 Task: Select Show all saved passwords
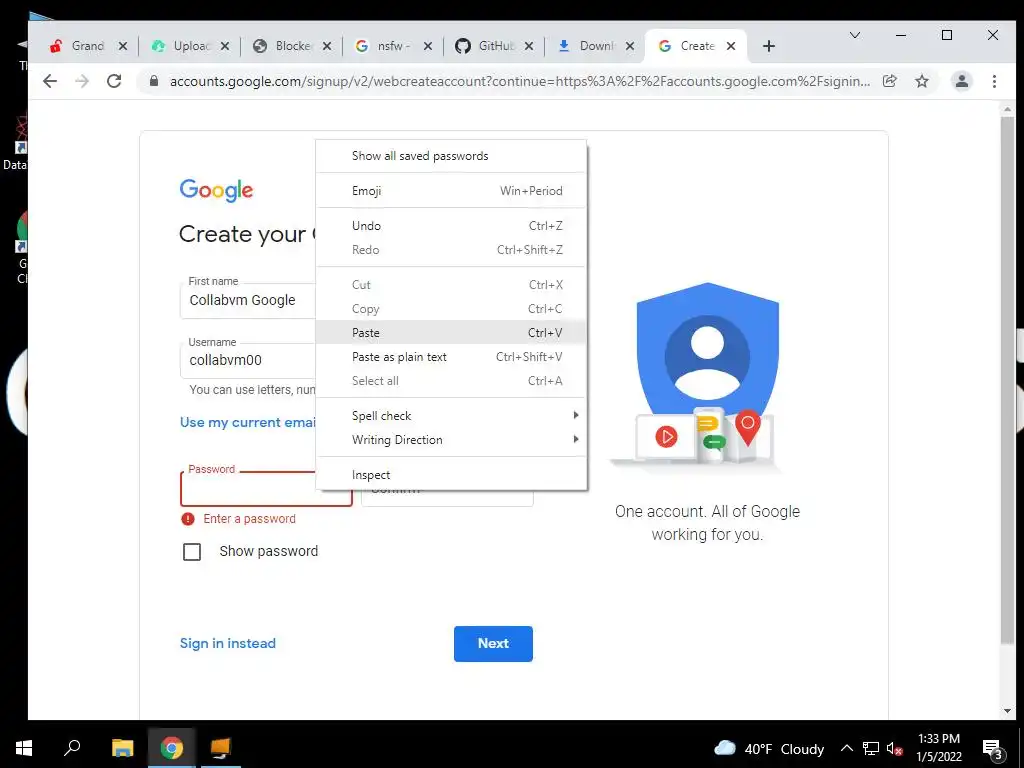[x=451, y=155]
